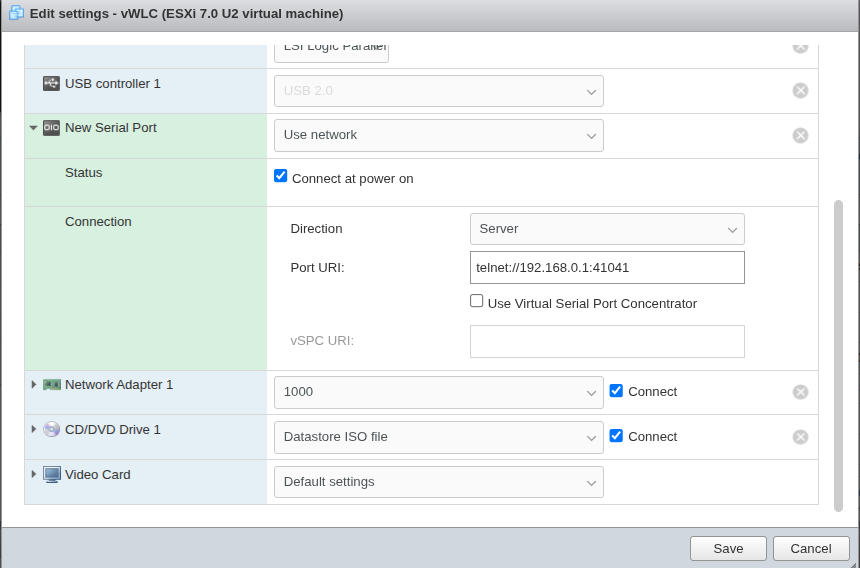Click the USB controller device icon
This screenshot has width=860, height=568.
coord(51,84)
